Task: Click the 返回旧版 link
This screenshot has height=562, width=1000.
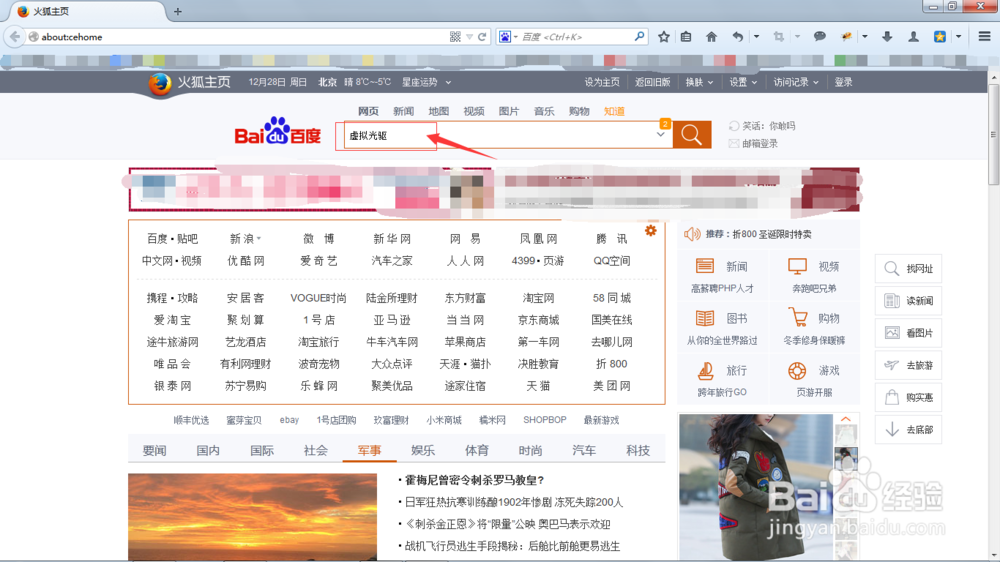Action: tap(652, 82)
